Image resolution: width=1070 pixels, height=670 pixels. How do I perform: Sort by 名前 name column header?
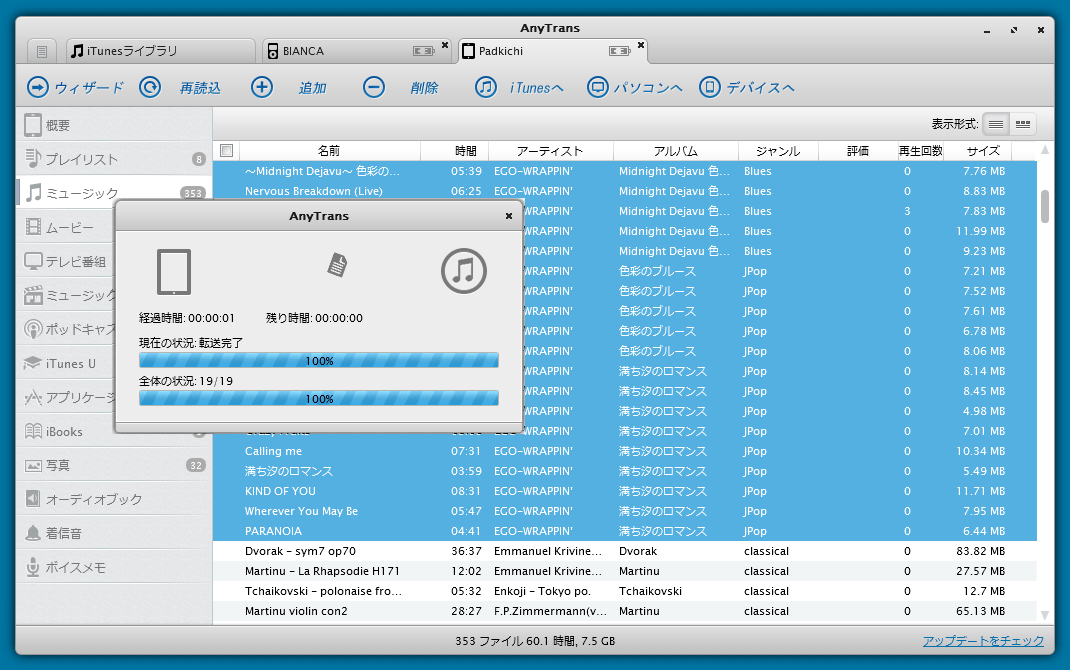329,151
